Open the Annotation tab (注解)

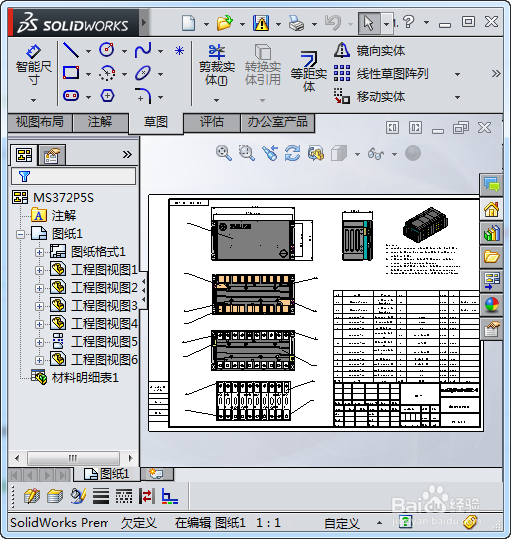coord(100,122)
